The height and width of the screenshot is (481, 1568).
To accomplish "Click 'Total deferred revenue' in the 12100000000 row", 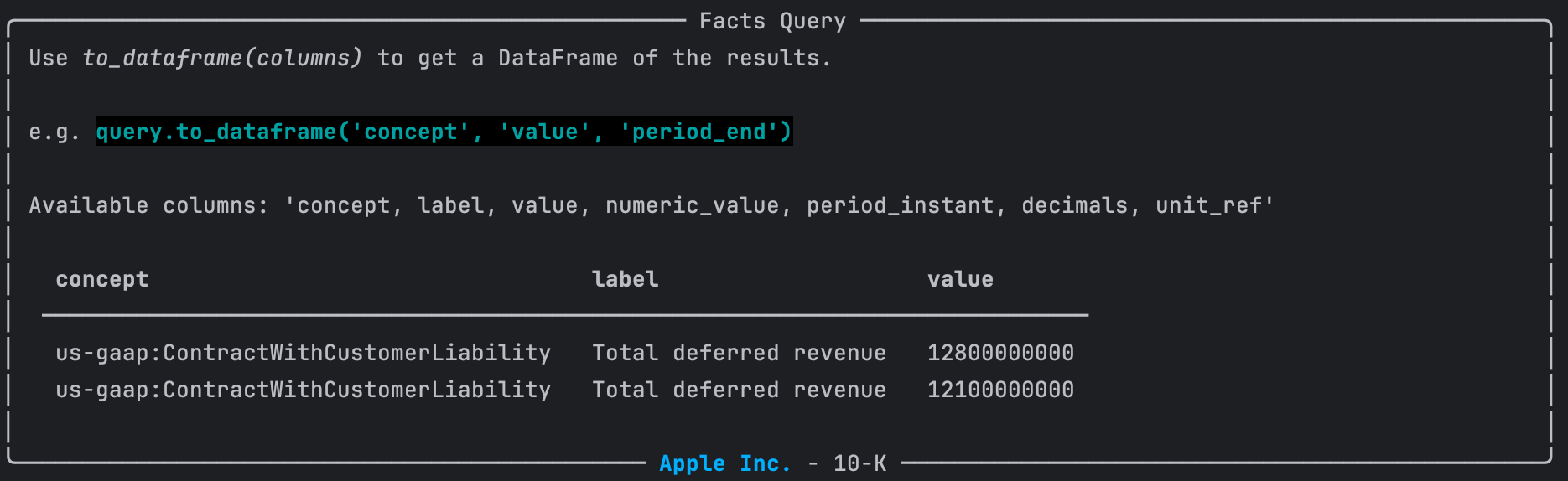I will click(x=739, y=390).
